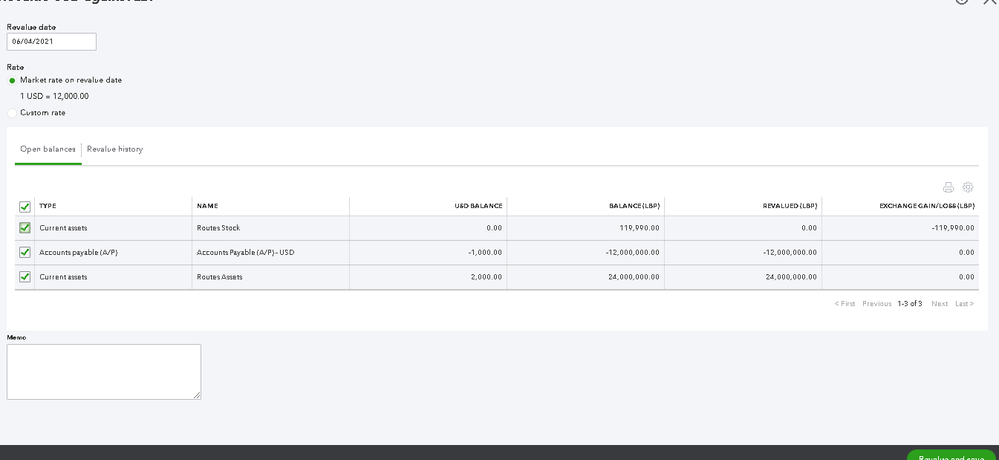Open the Open balances tab

tap(48, 149)
